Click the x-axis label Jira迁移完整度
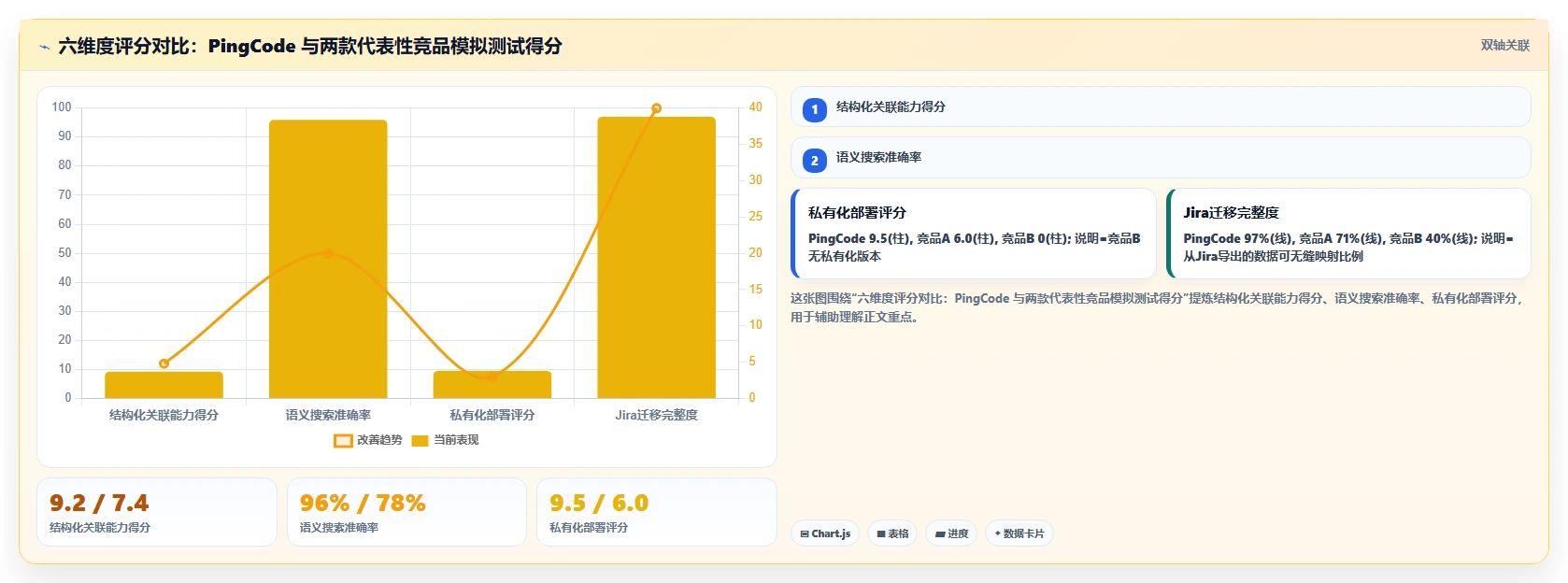Image resolution: width=1568 pixels, height=583 pixels. pos(656,415)
